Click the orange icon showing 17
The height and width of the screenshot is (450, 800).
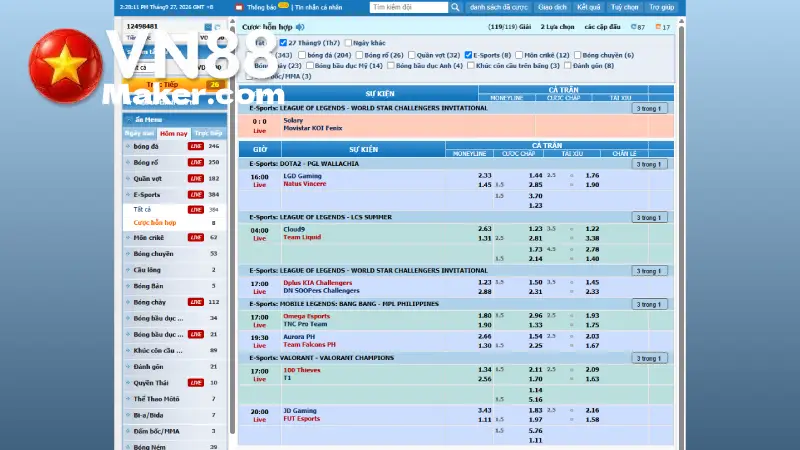coord(658,27)
